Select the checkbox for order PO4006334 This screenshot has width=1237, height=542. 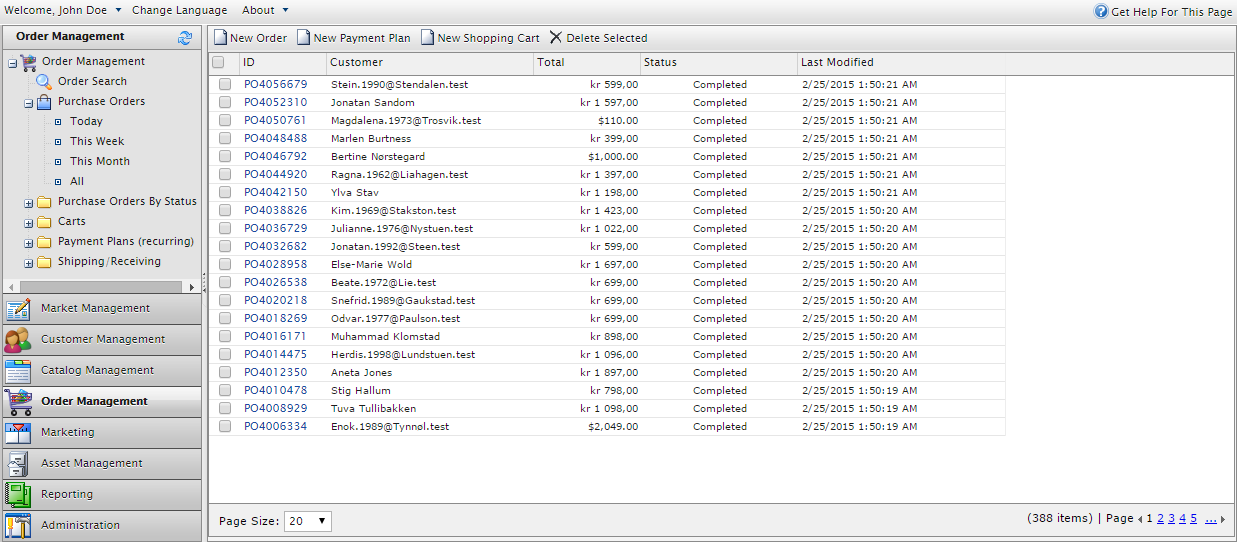pos(225,427)
